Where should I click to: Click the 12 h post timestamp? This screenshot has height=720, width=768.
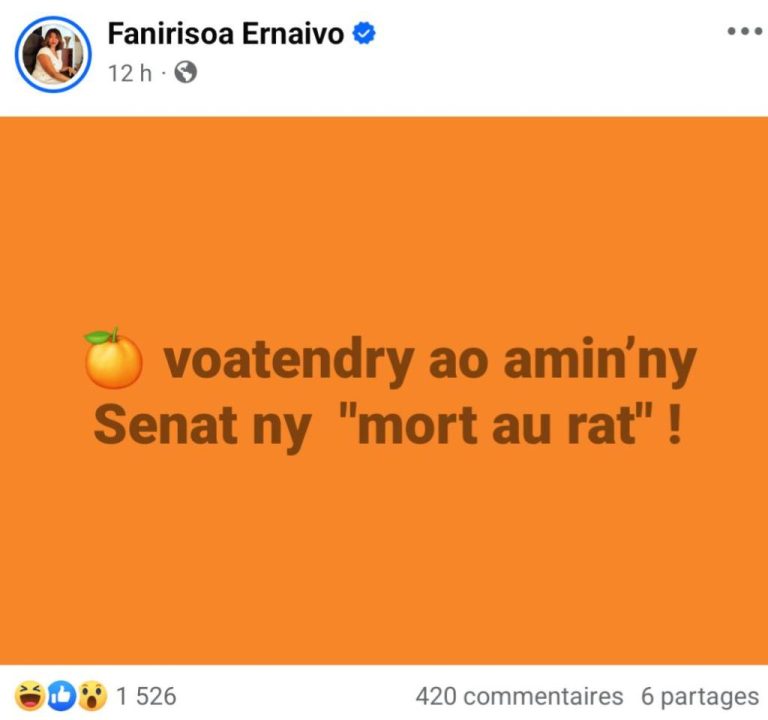click(x=130, y=73)
